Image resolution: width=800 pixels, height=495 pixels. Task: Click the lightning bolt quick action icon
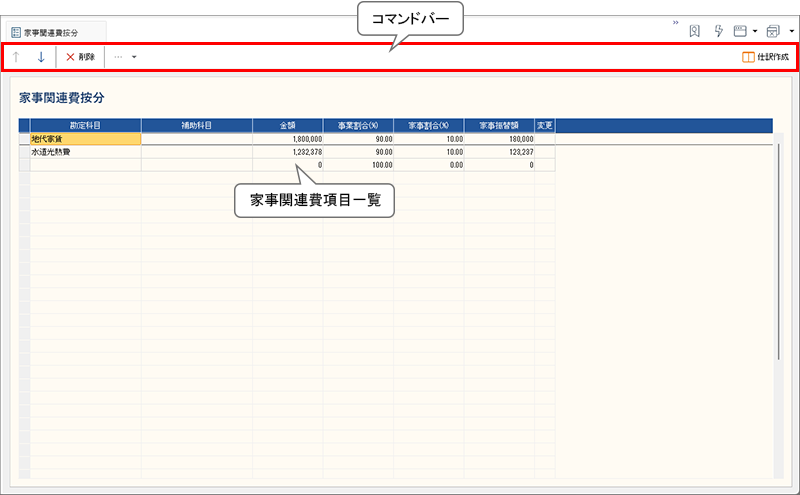click(x=717, y=31)
